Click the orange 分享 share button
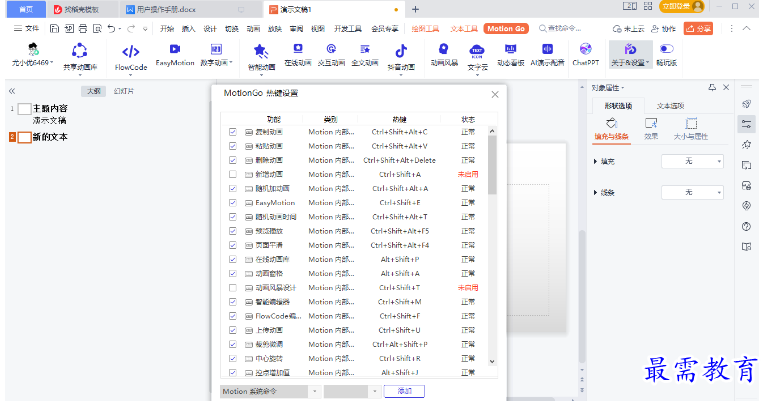 click(x=698, y=29)
